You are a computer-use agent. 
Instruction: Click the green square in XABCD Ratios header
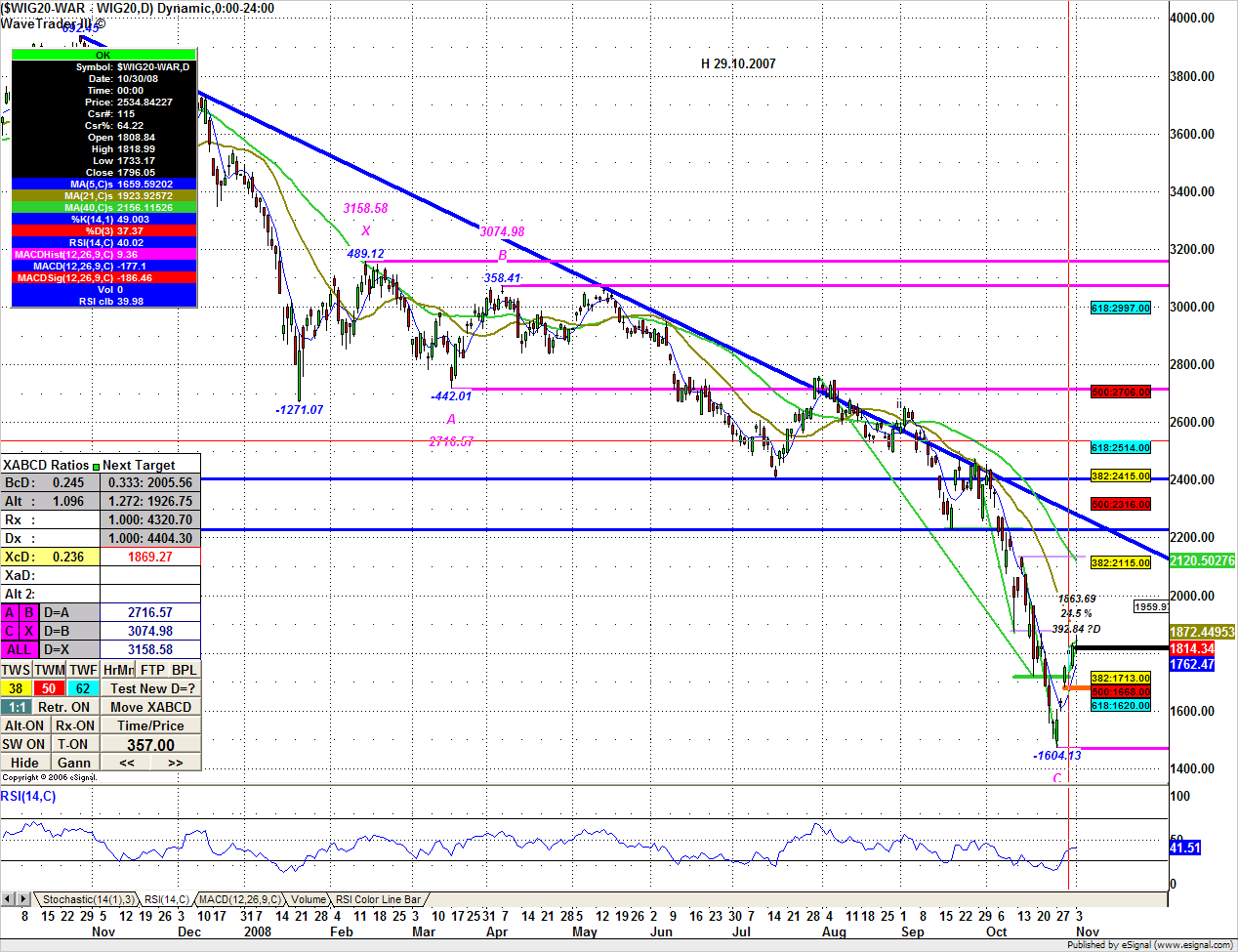96,467
